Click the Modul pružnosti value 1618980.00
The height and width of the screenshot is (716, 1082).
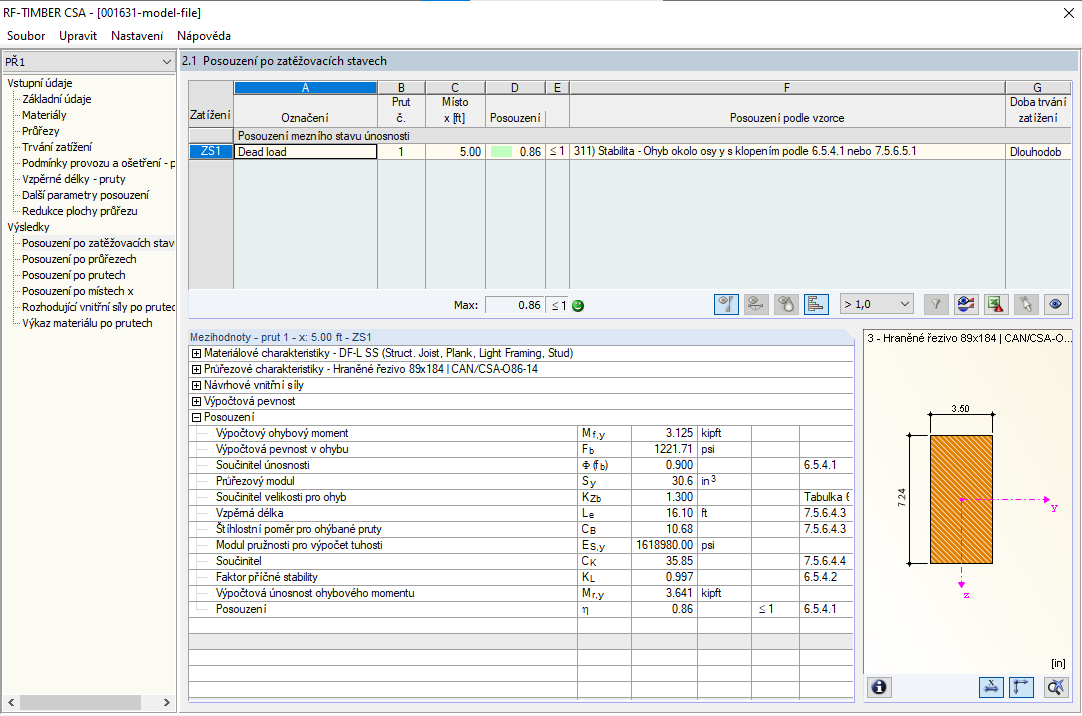tap(665, 545)
